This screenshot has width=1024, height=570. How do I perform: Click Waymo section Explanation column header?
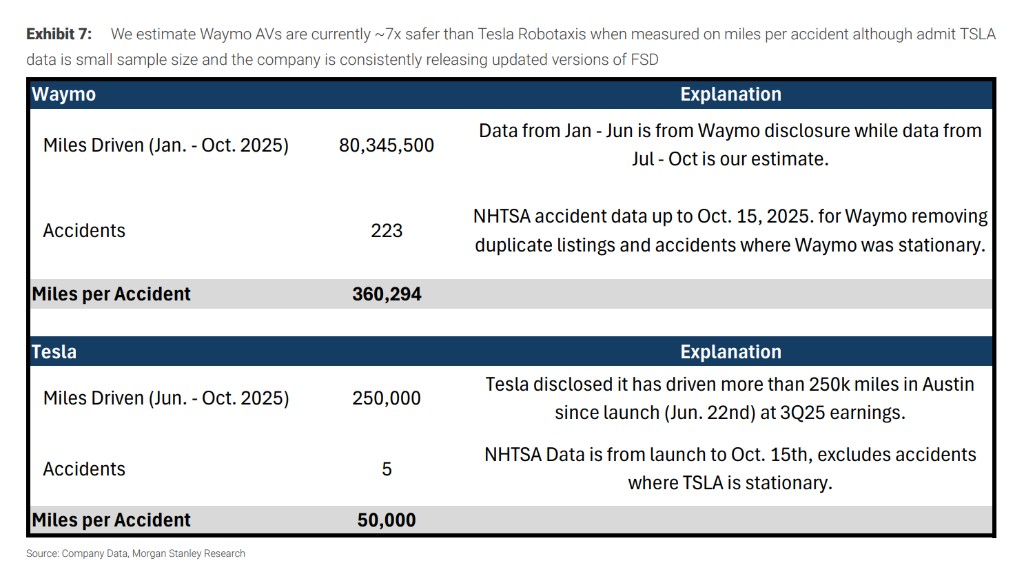coord(730,94)
